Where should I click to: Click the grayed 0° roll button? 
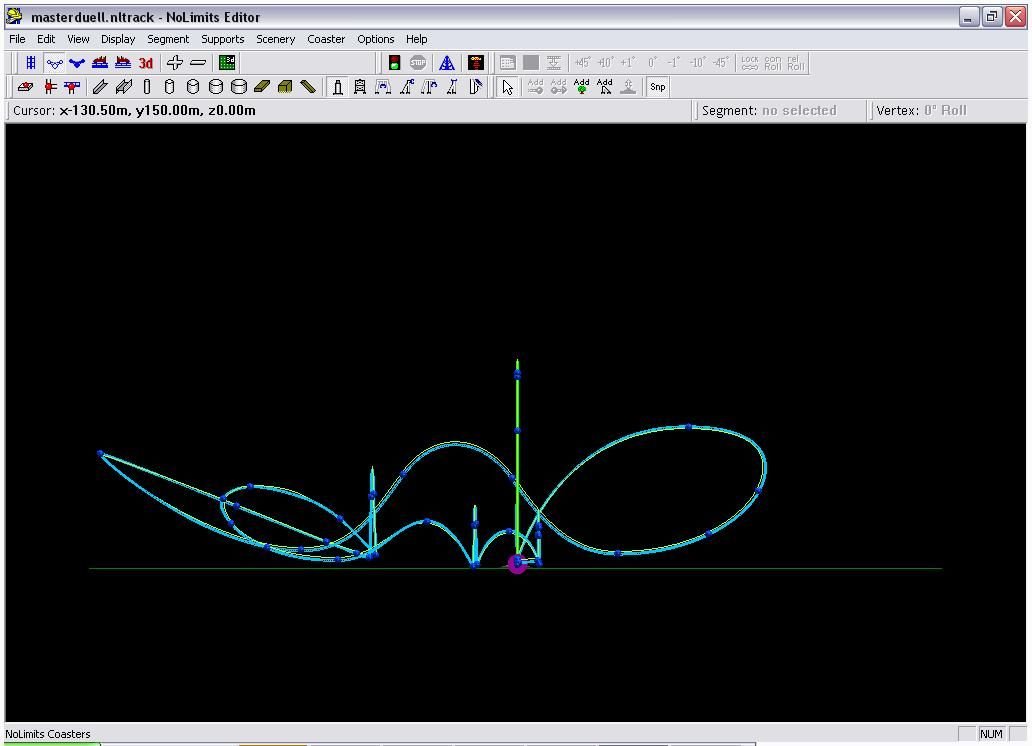652,63
